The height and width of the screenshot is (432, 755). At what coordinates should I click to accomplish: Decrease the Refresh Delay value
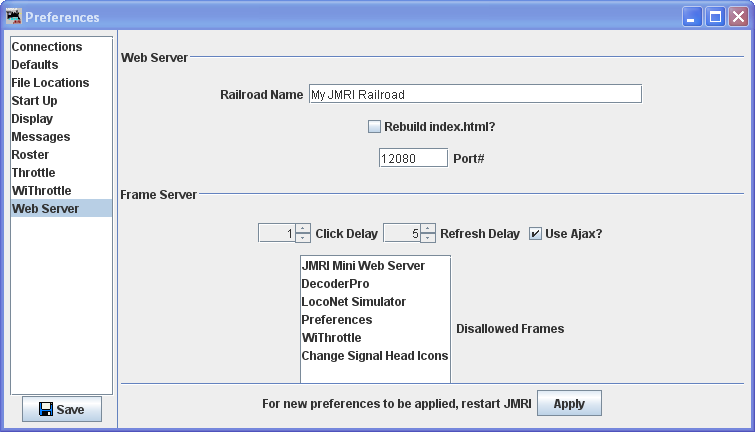point(428,237)
